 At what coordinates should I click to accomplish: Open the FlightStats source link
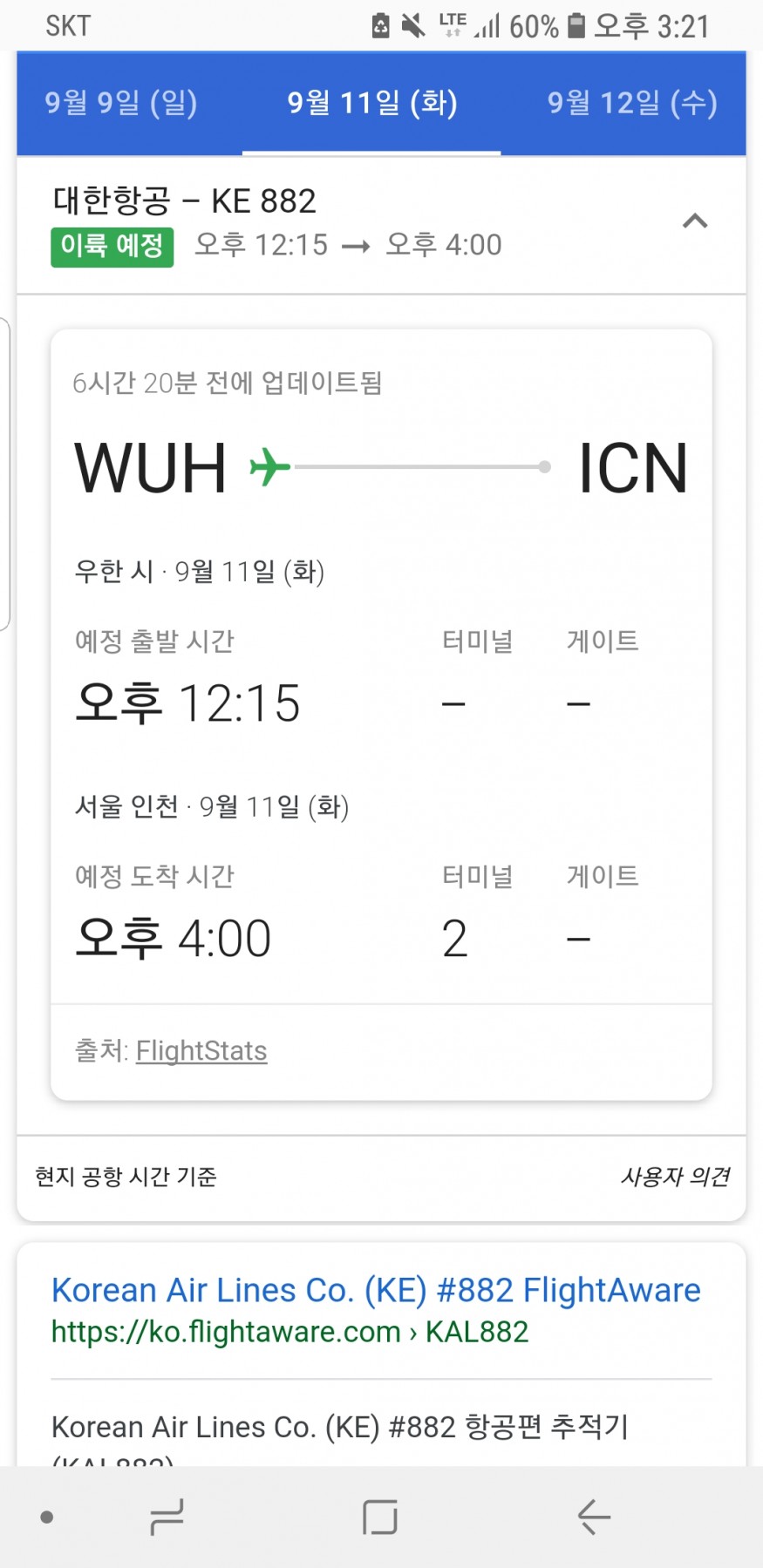201,1050
